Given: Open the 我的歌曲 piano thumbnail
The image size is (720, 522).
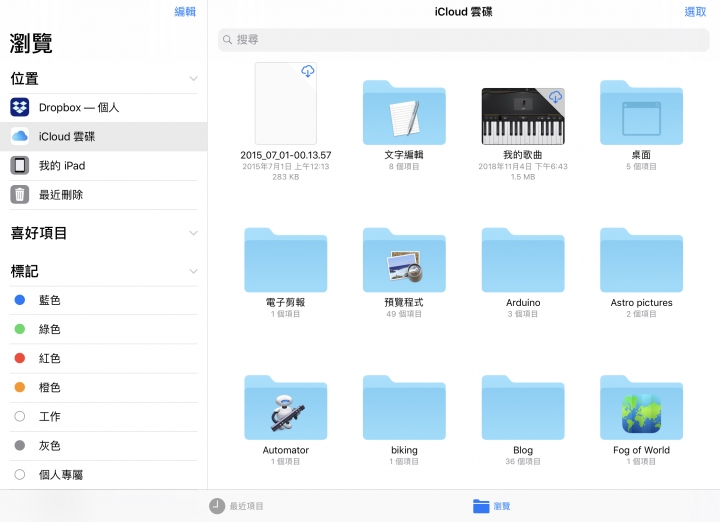Looking at the screenshot, I should point(523,117).
